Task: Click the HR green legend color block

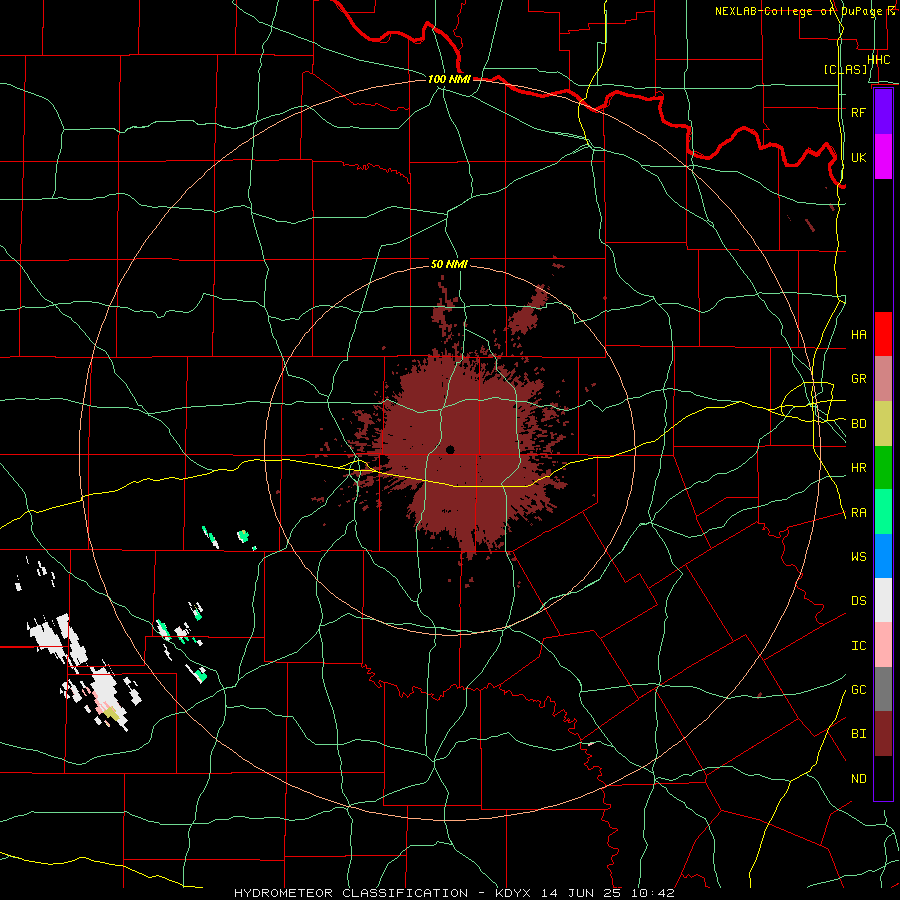Action: pyautogui.click(x=883, y=468)
